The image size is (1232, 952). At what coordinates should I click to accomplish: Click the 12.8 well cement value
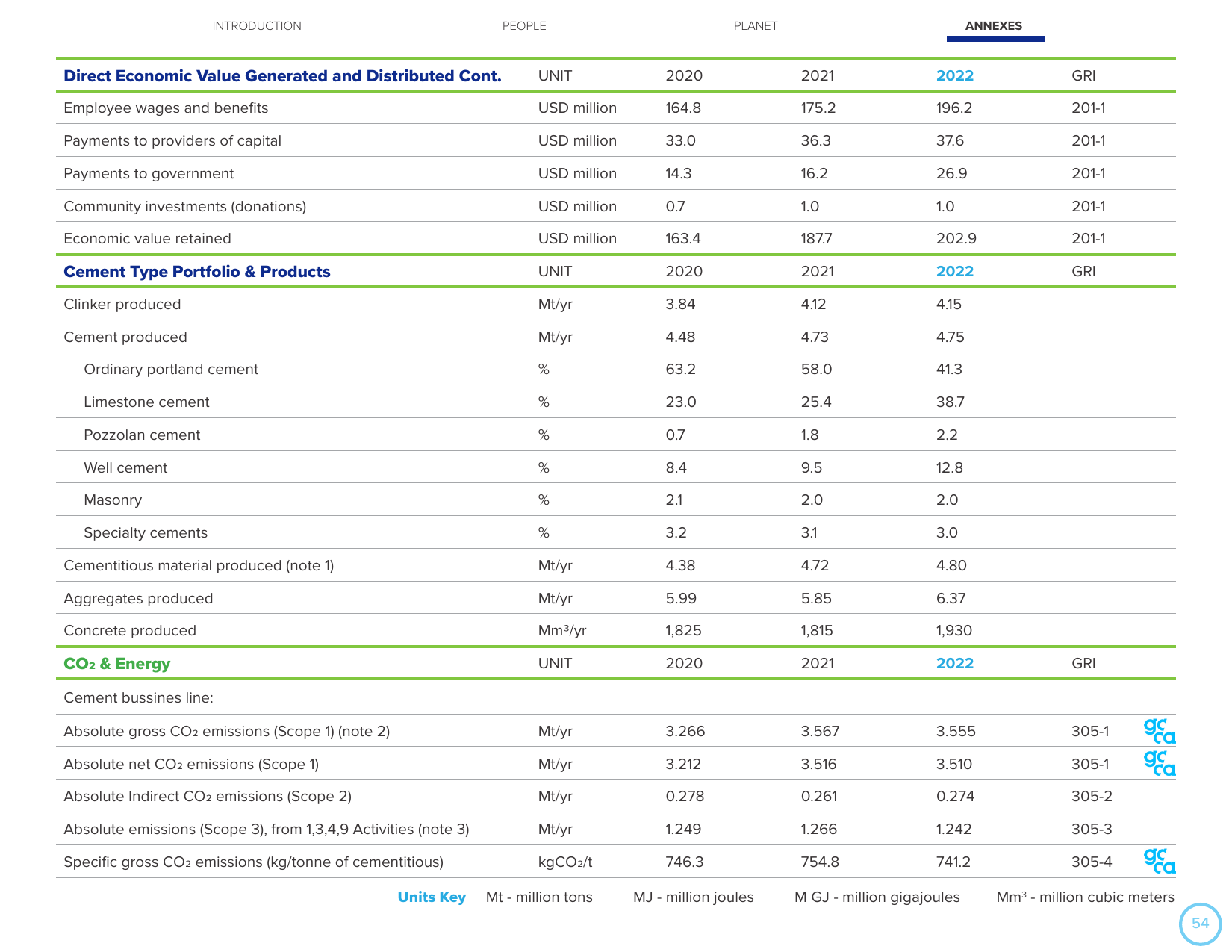(950, 468)
